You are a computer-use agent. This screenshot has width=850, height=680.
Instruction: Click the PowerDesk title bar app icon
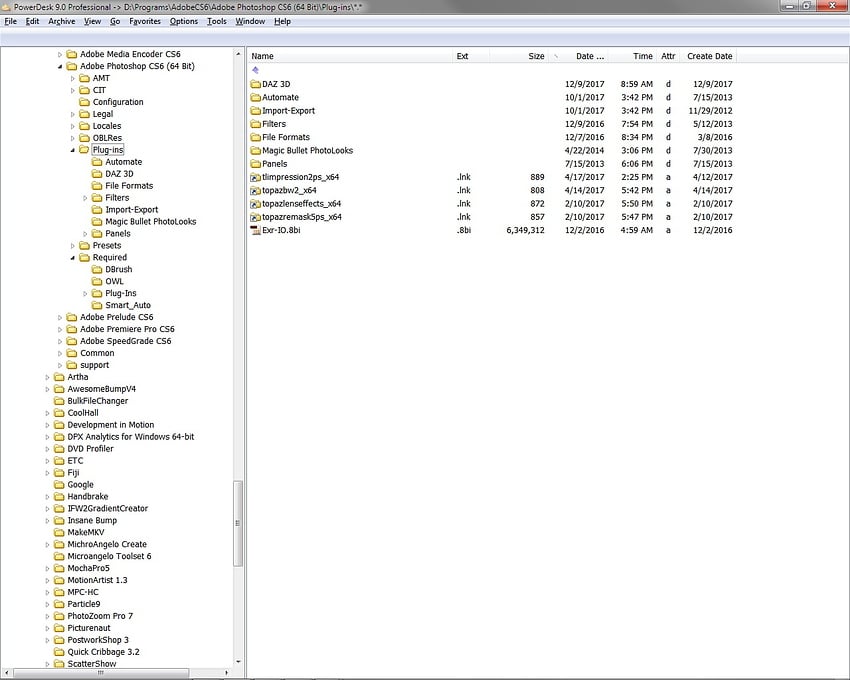point(6,7)
